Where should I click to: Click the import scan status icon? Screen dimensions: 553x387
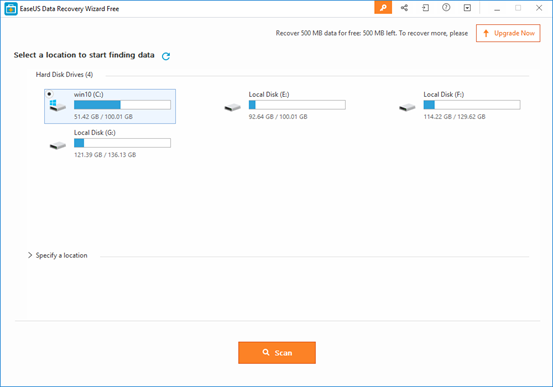[425, 8]
